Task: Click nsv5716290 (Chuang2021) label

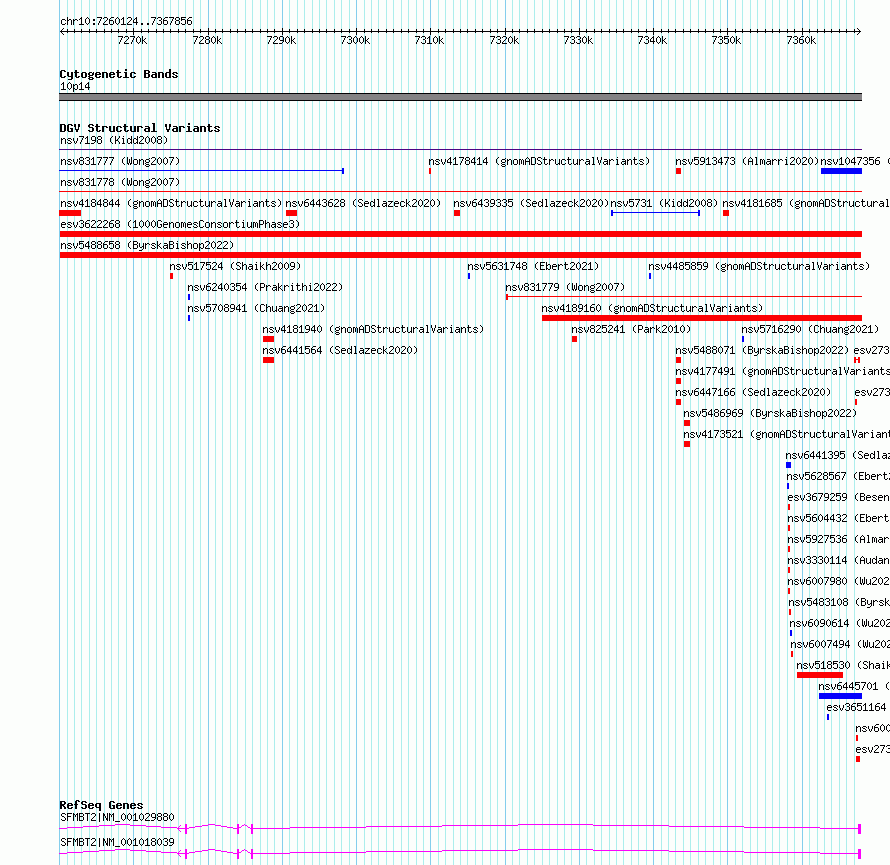Action: point(810,329)
